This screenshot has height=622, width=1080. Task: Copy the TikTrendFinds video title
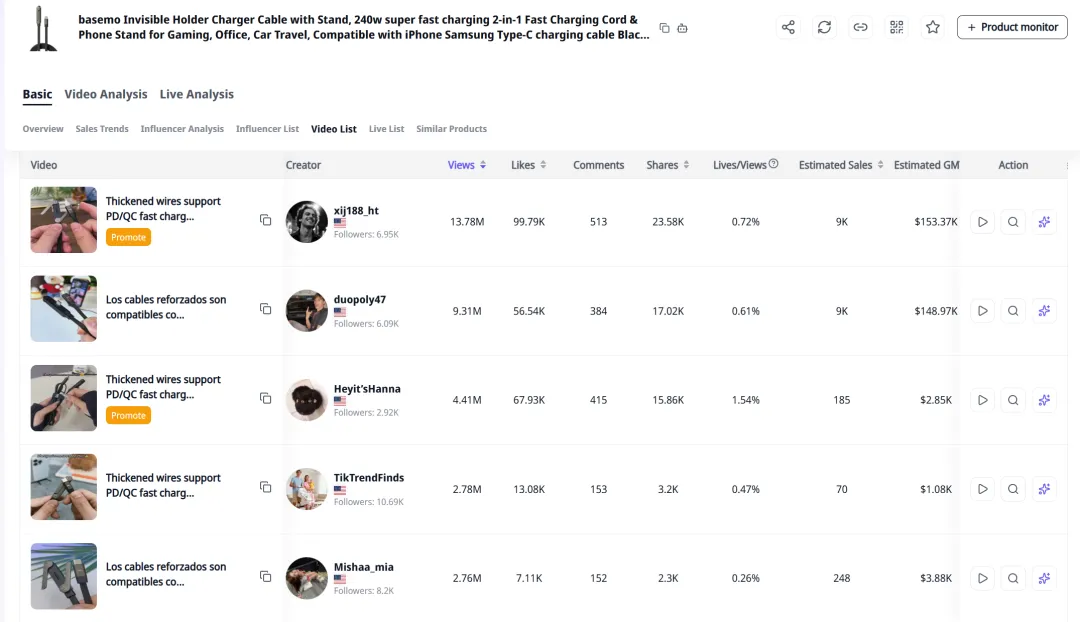(x=265, y=487)
